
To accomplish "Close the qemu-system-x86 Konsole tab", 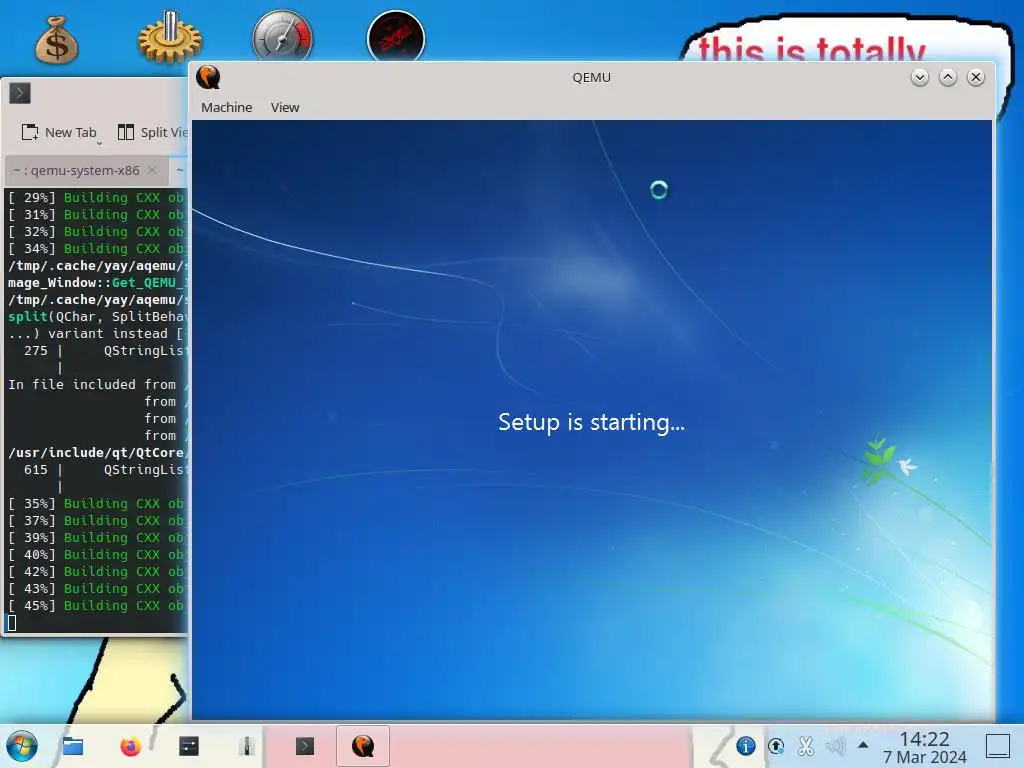I will coord(152,170).
